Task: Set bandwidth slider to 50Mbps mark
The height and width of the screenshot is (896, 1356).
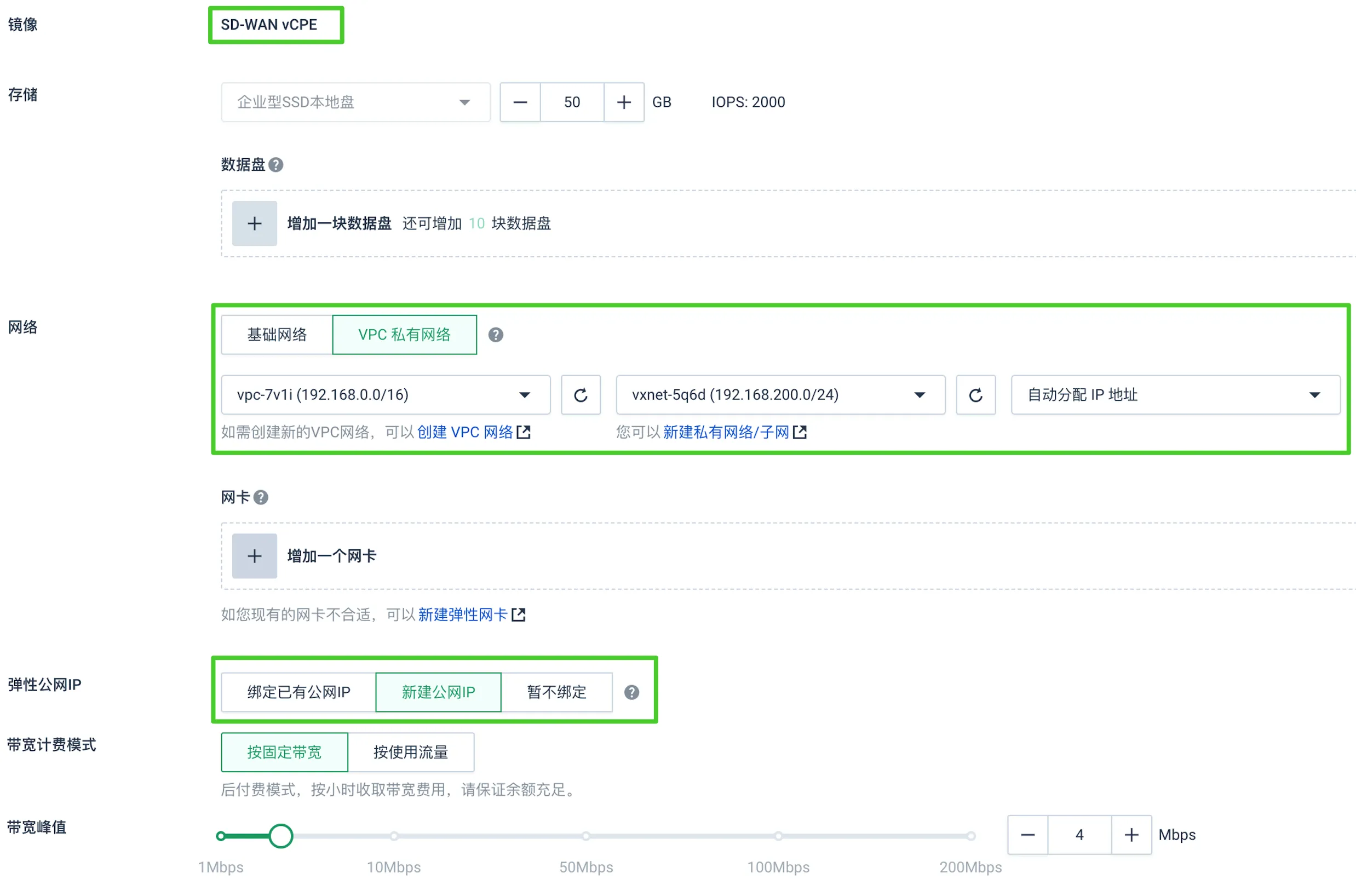Action: (587, 836)
